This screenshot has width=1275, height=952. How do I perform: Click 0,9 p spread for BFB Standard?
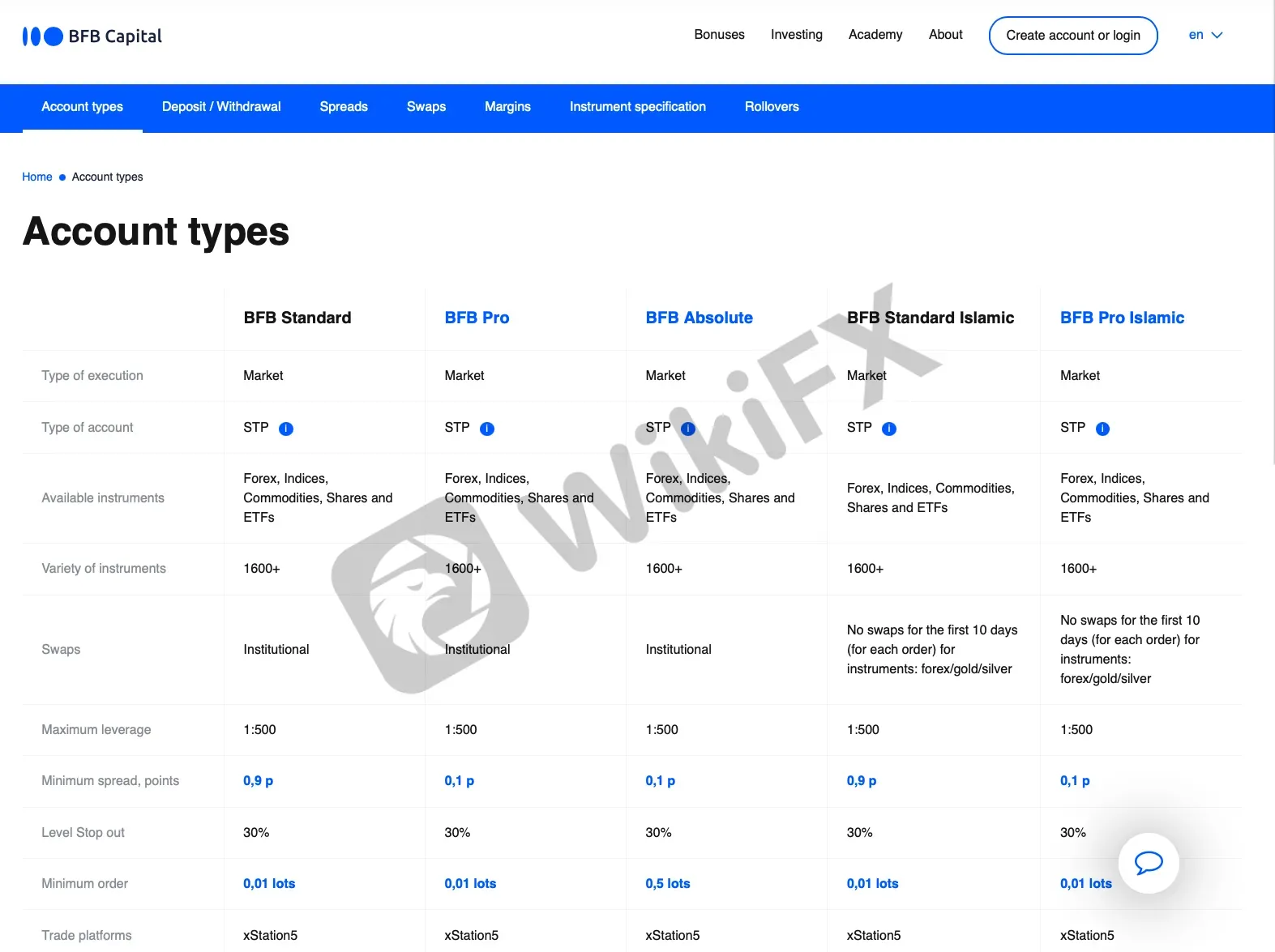[x=258, y=781]
